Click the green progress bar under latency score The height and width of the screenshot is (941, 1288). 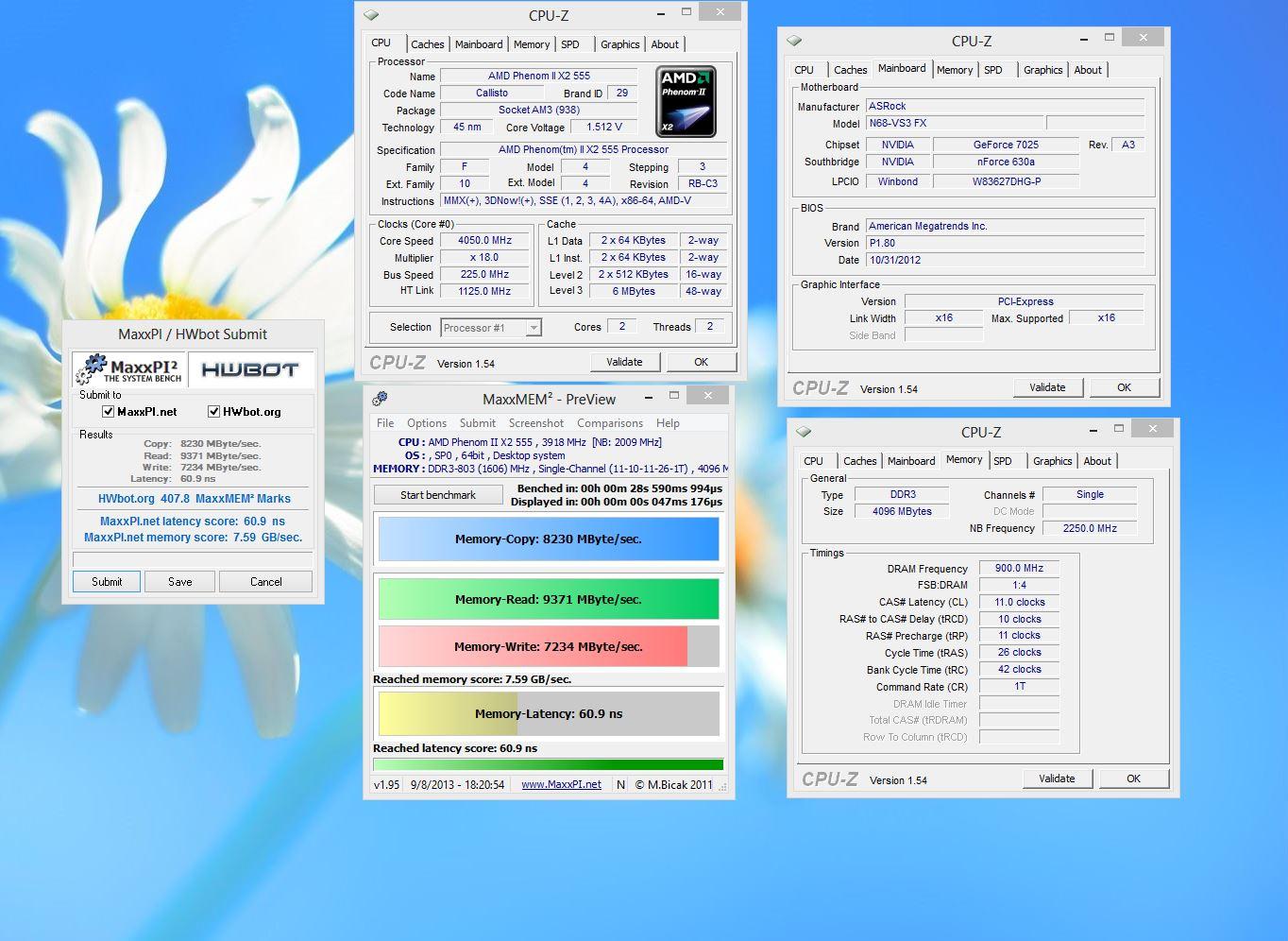(549, 764)
